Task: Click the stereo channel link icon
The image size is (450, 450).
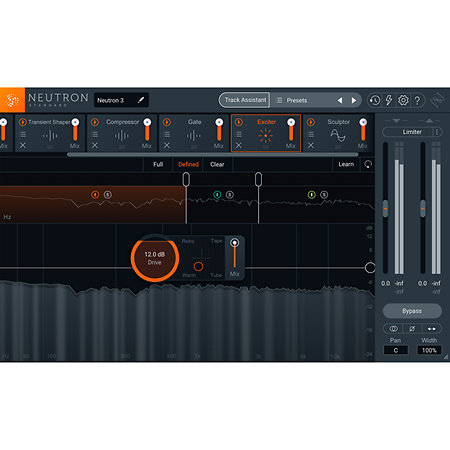Action: click(x=393, y=329)
